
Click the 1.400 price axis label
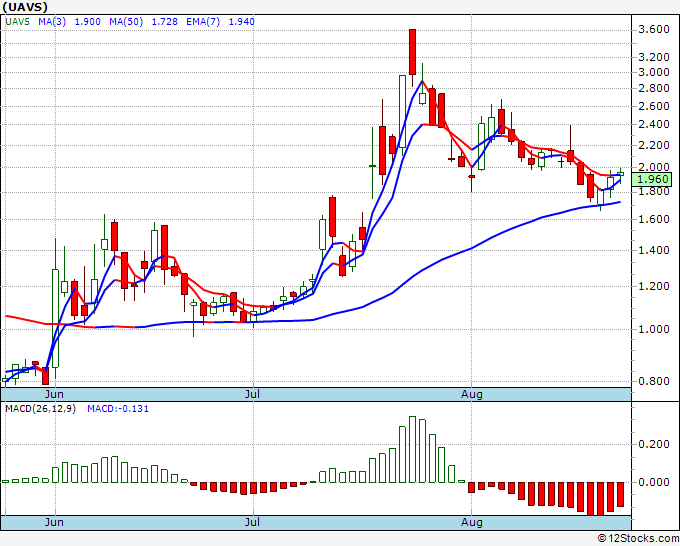click(x=654, y=250)
